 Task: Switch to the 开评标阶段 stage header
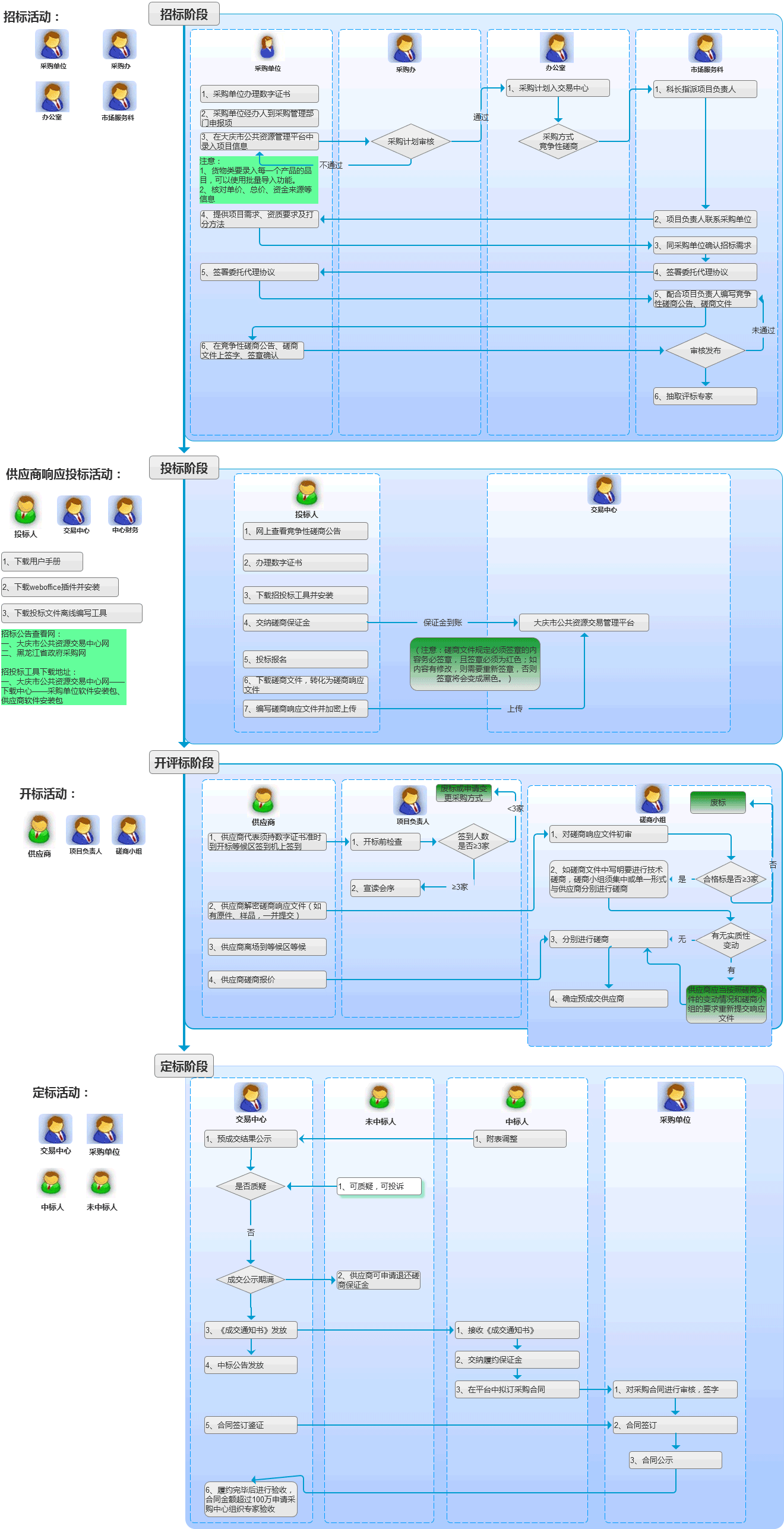click(x=184, y=763)
